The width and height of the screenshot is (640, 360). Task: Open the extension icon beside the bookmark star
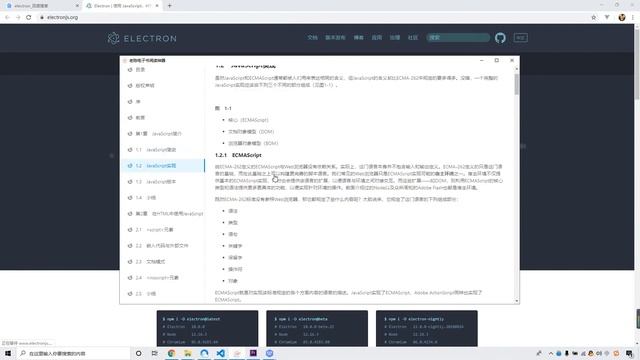[607, 17]
